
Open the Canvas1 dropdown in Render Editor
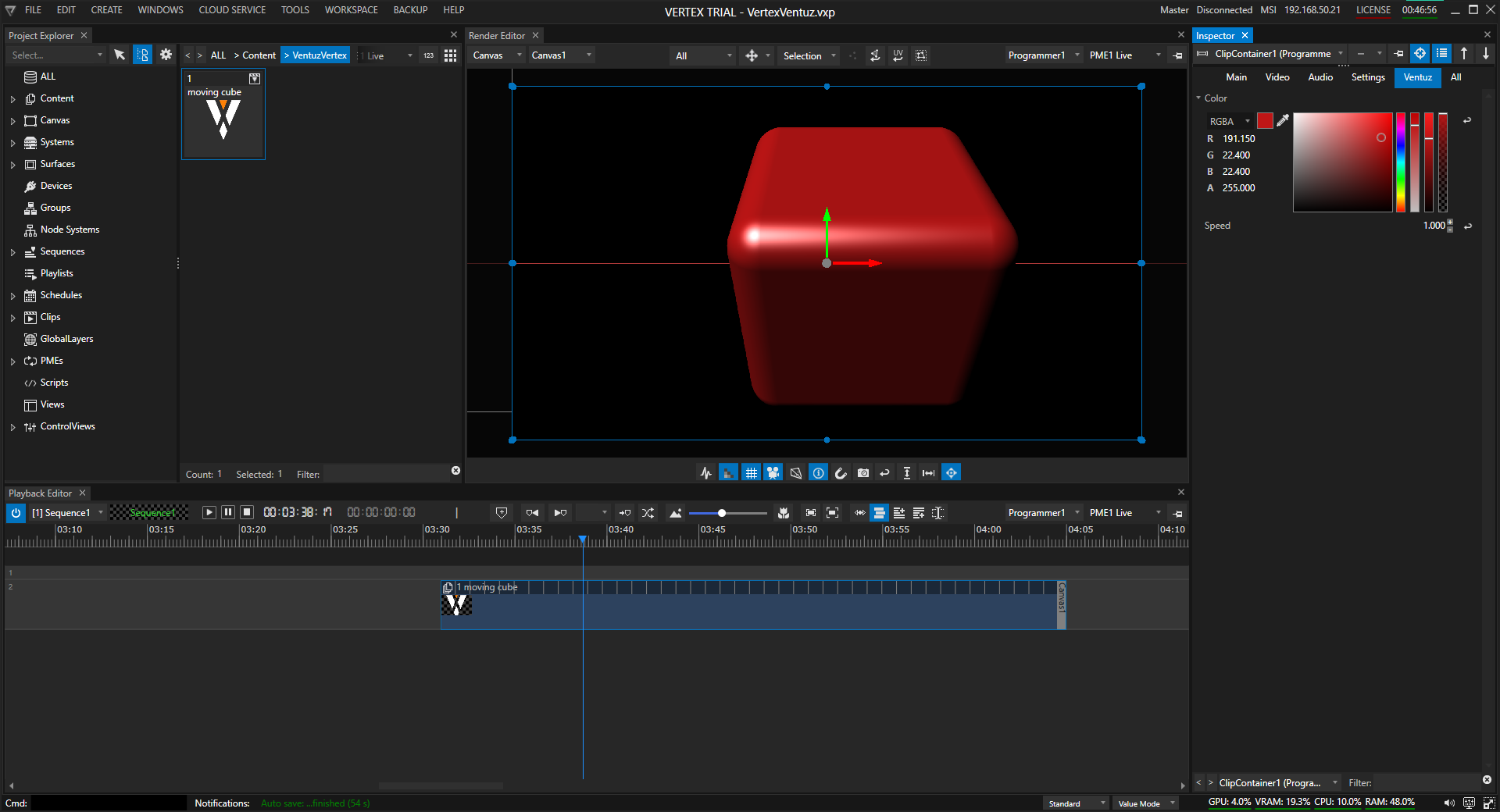click(561, 55)
